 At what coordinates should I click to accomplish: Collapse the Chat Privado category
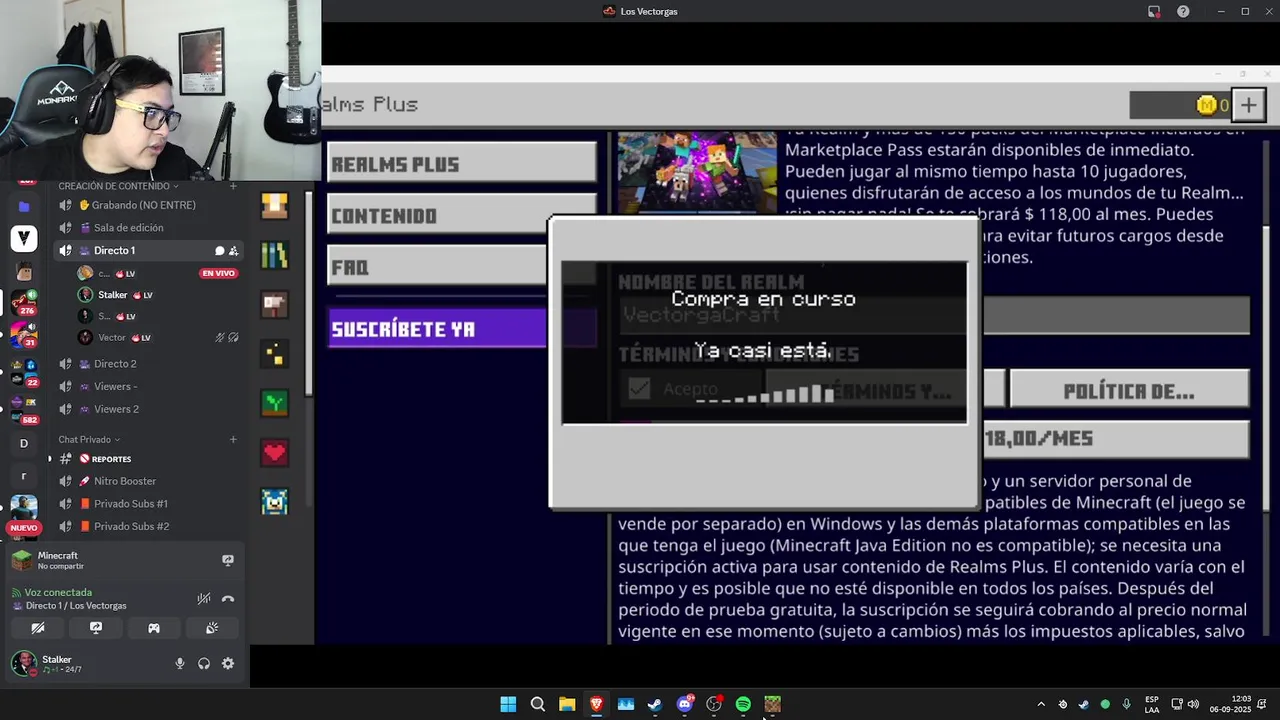[89, 440]
